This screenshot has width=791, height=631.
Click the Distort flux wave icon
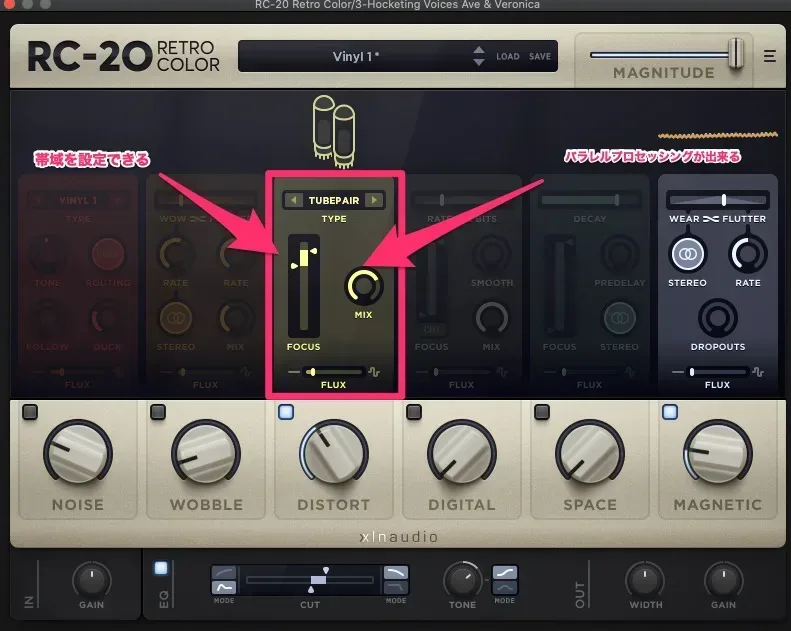click(374, 372)
